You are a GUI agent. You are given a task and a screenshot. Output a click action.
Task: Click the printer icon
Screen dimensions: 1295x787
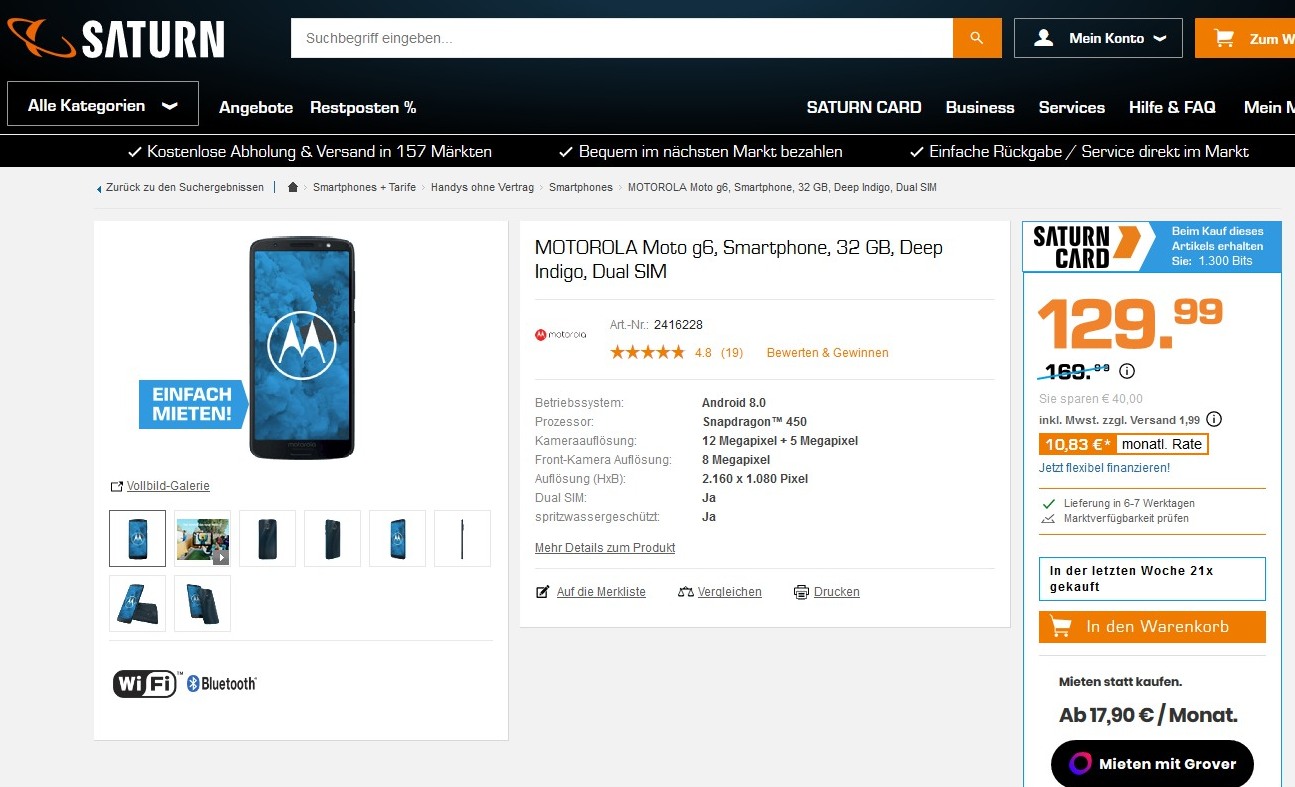(x=801, y=592)
